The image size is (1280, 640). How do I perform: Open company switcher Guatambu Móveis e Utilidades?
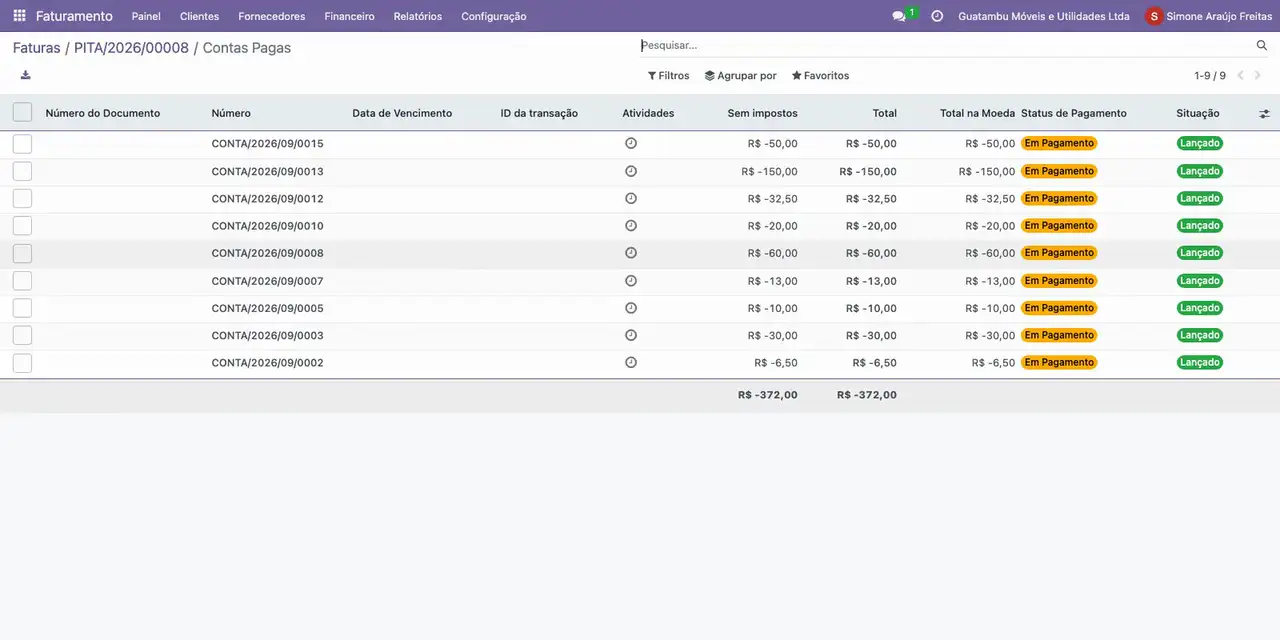[x=1044, y=16]
